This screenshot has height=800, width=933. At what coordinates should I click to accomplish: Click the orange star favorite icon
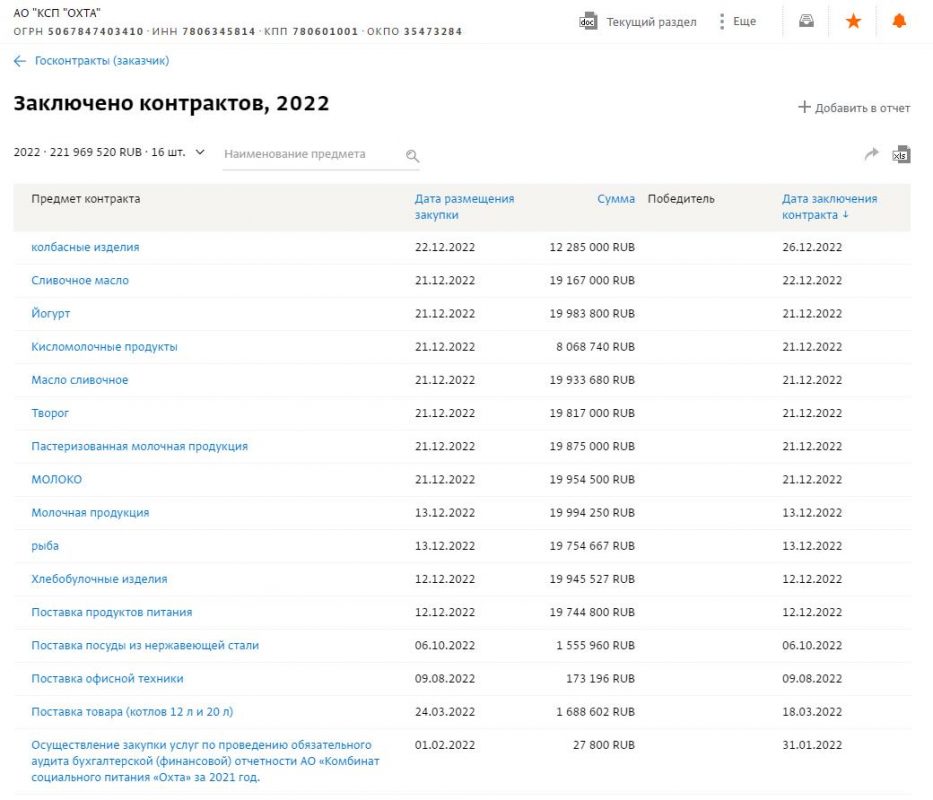tap(853, 21)
